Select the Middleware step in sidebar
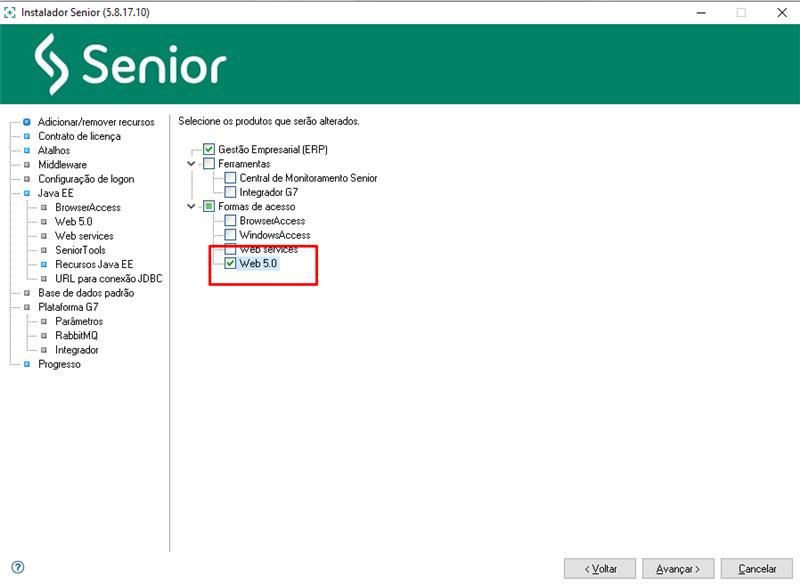 tap(62, 165)
